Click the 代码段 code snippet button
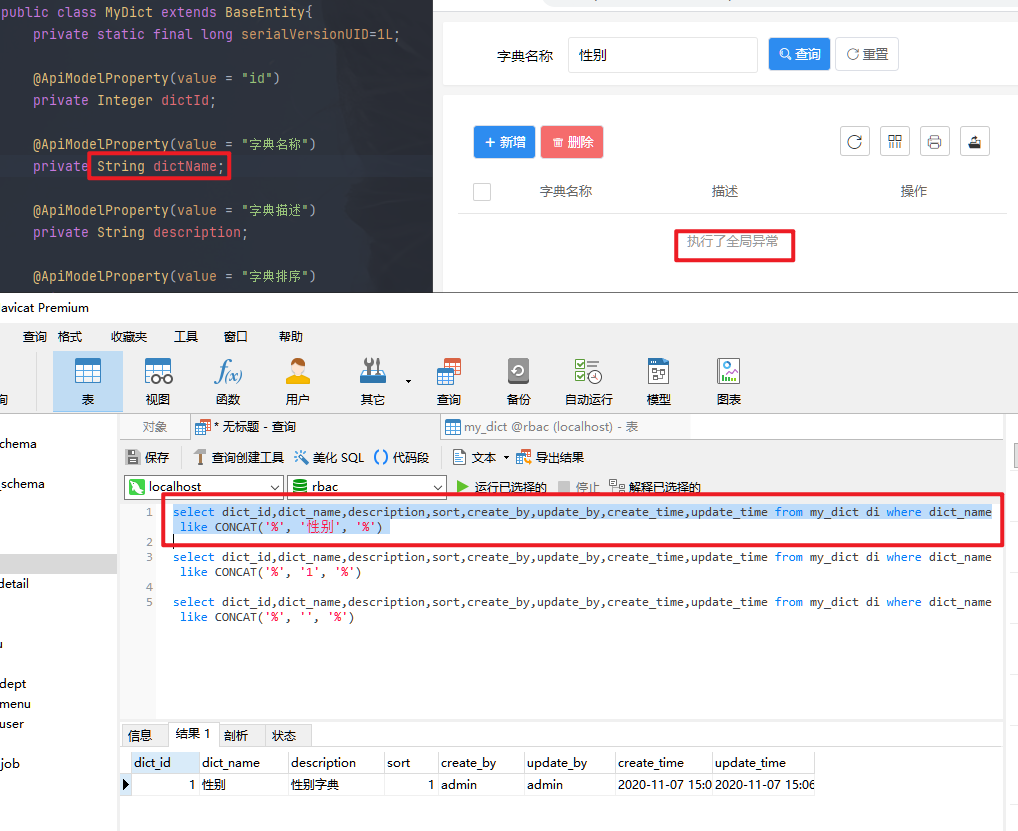 coord(402,457)
